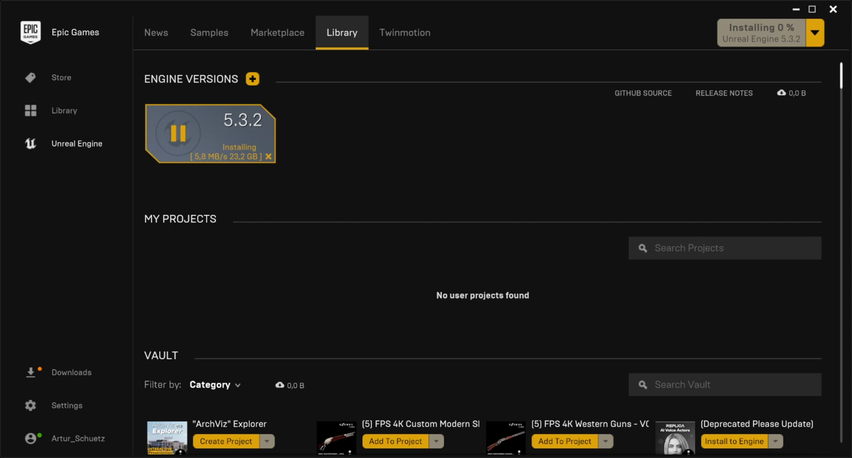
Task: Click the Vault cloud size icon
Action: [x=280, y=385]
